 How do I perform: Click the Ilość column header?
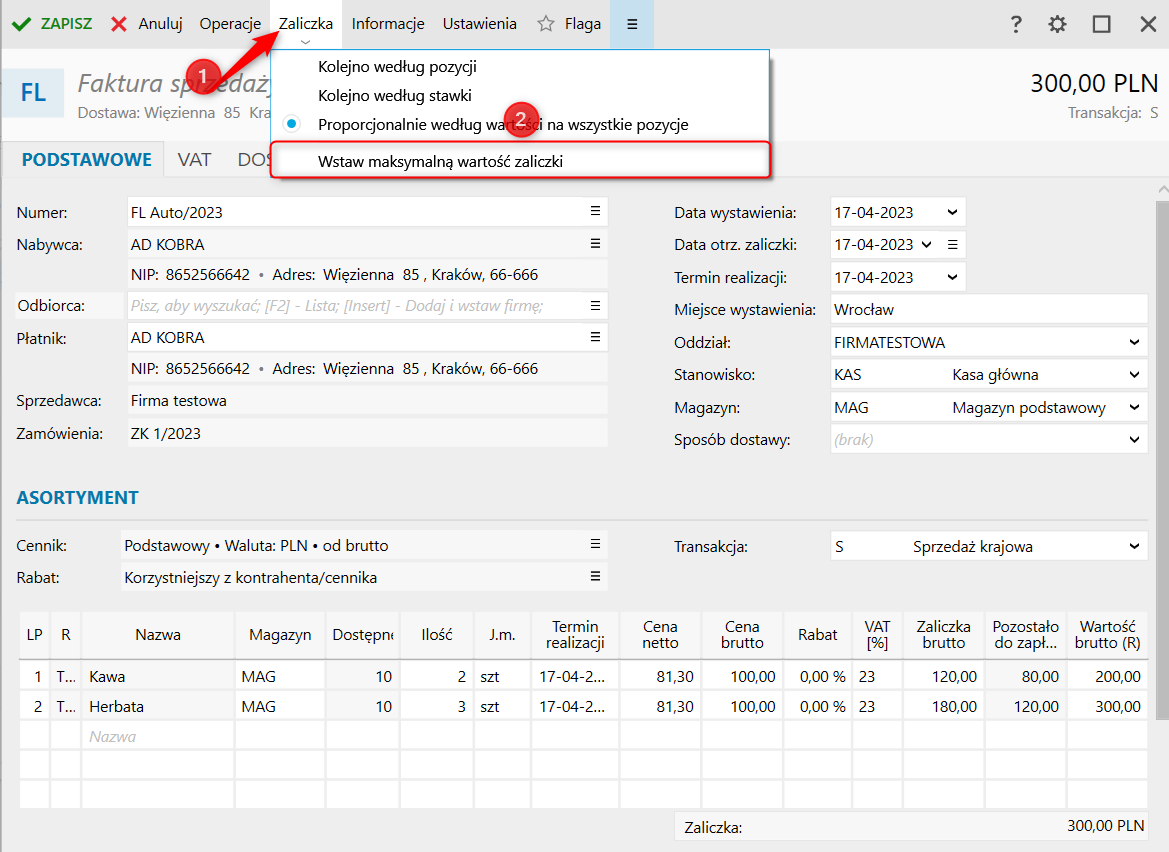click(x=437, y=634)
